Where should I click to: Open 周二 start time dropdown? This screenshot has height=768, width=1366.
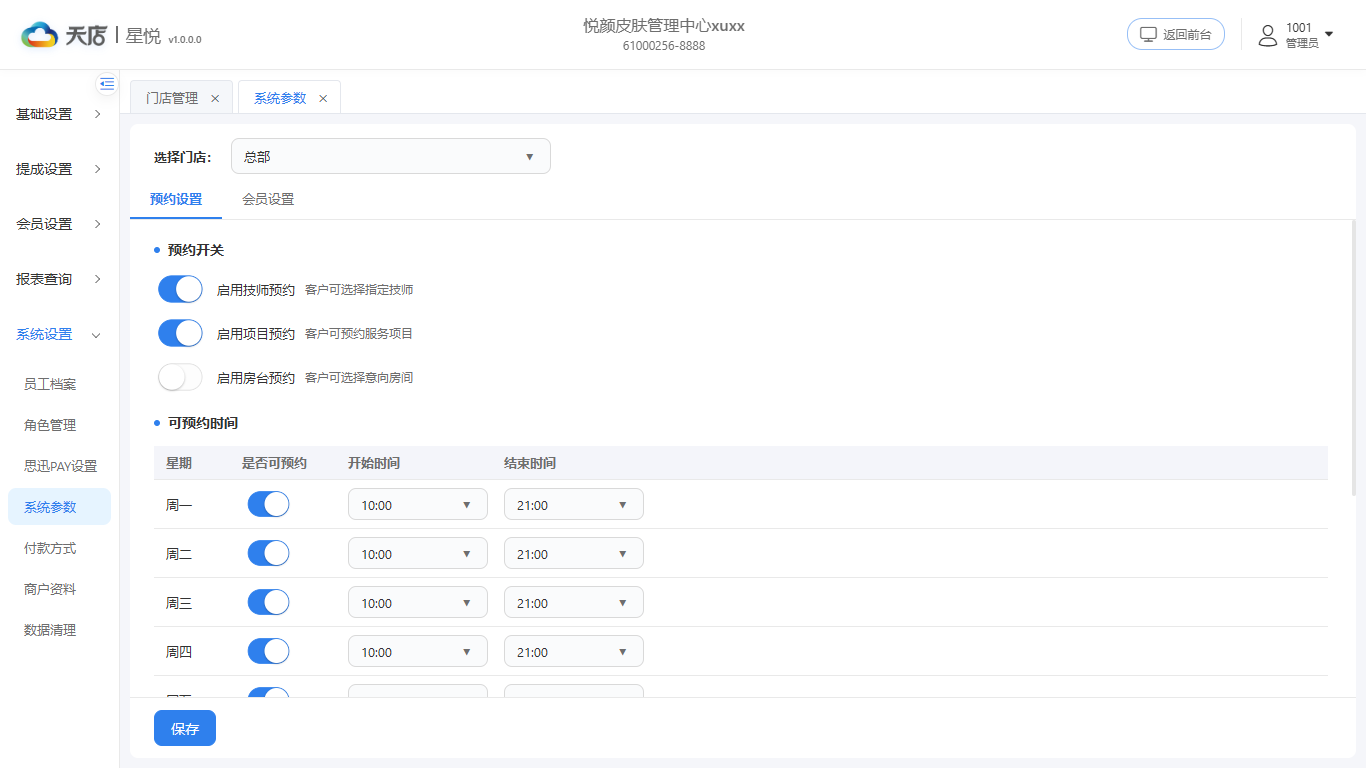click(418, 553)
